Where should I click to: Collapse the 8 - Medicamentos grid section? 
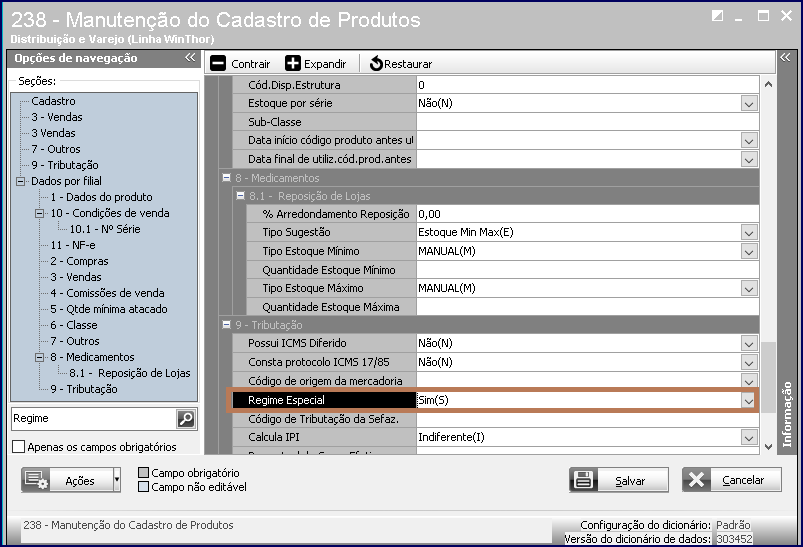point(226,177)
